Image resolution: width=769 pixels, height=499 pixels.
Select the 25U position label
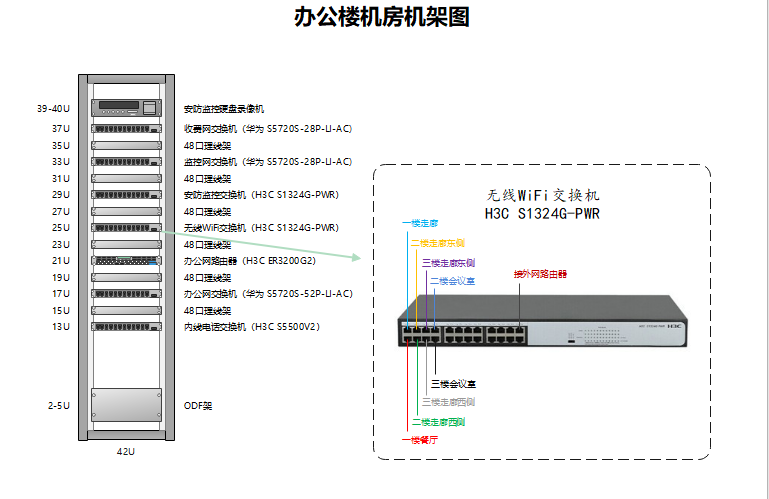pyautogui.click(x=61, y=228)
